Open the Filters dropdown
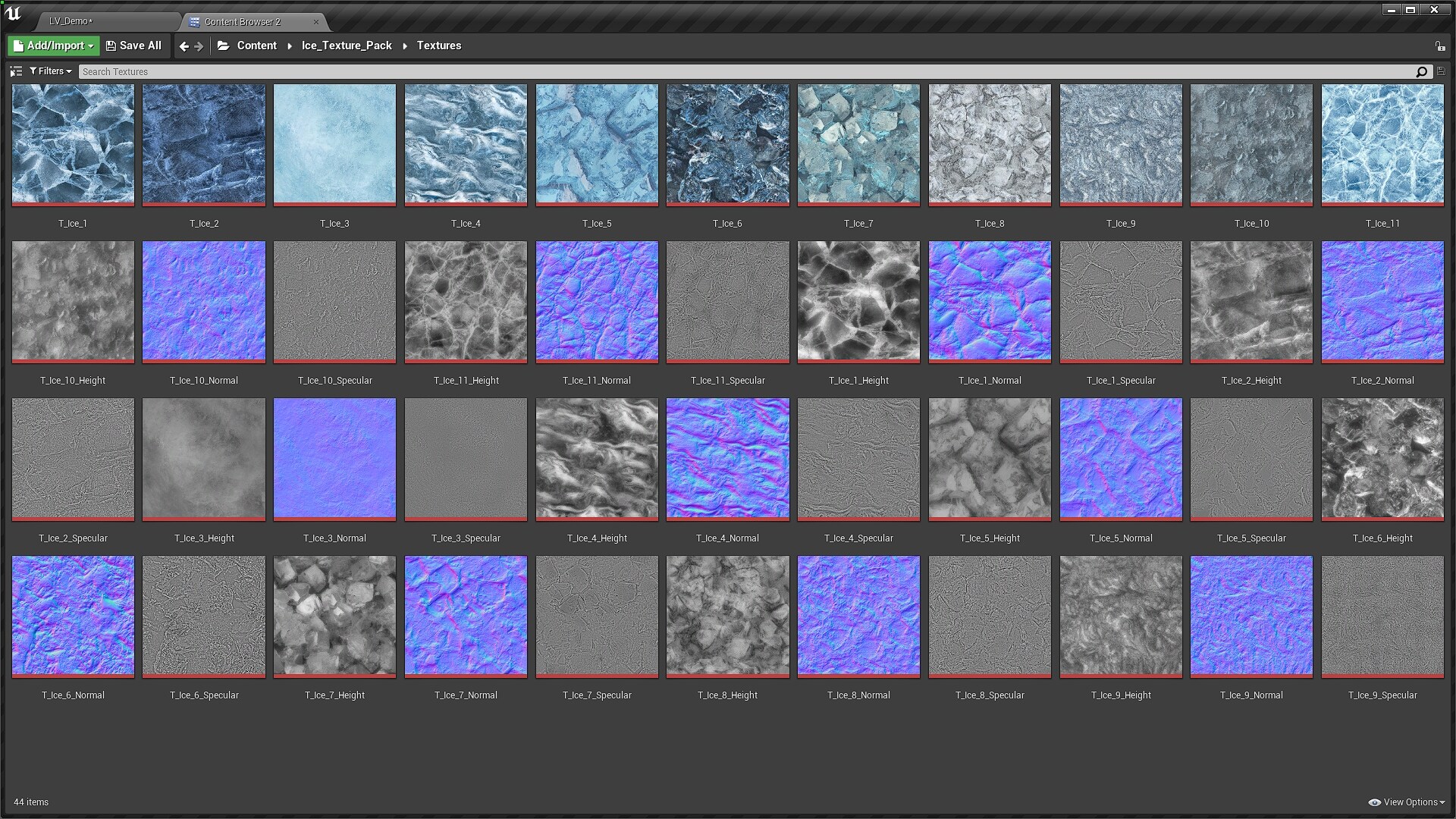Image resolution: width=1456 pixels, height=819 pixels. click(x=51, y=71)
